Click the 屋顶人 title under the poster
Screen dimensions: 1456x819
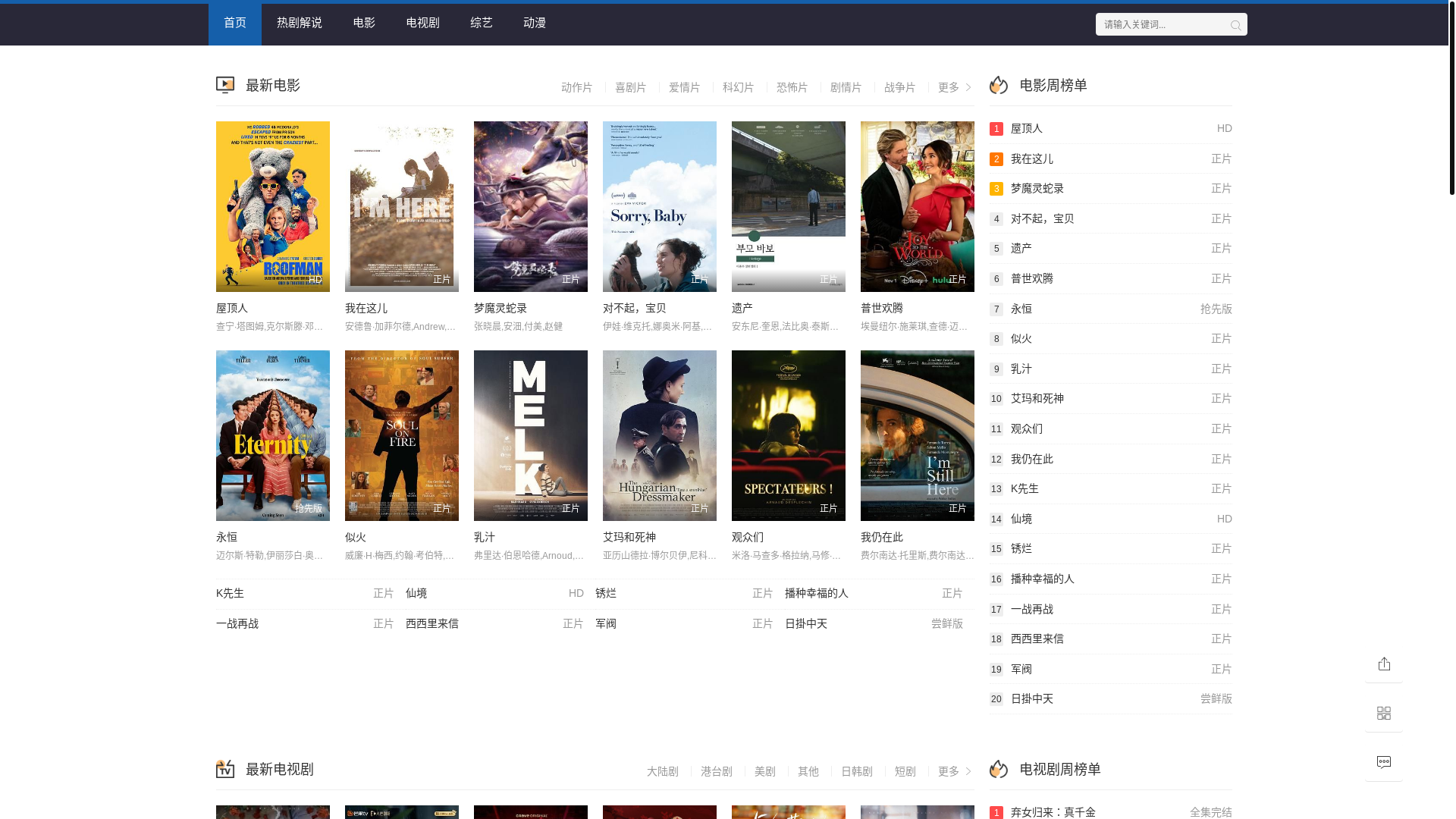232,308
